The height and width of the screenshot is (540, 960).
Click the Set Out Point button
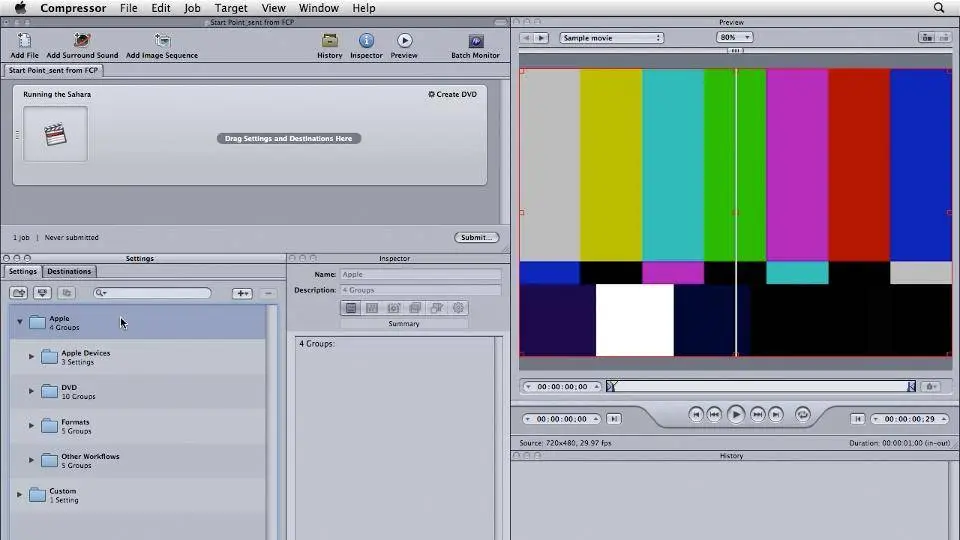coord(857,419)
